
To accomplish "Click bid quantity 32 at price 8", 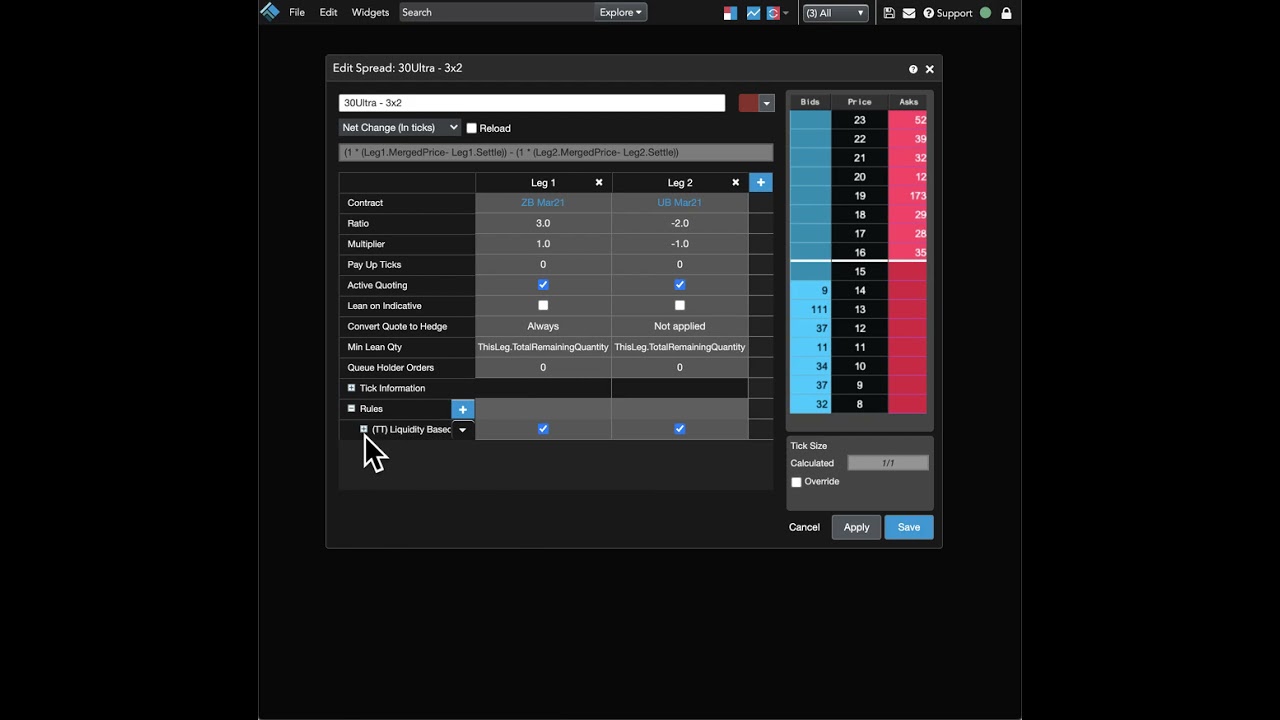I will tap(811, 405).
